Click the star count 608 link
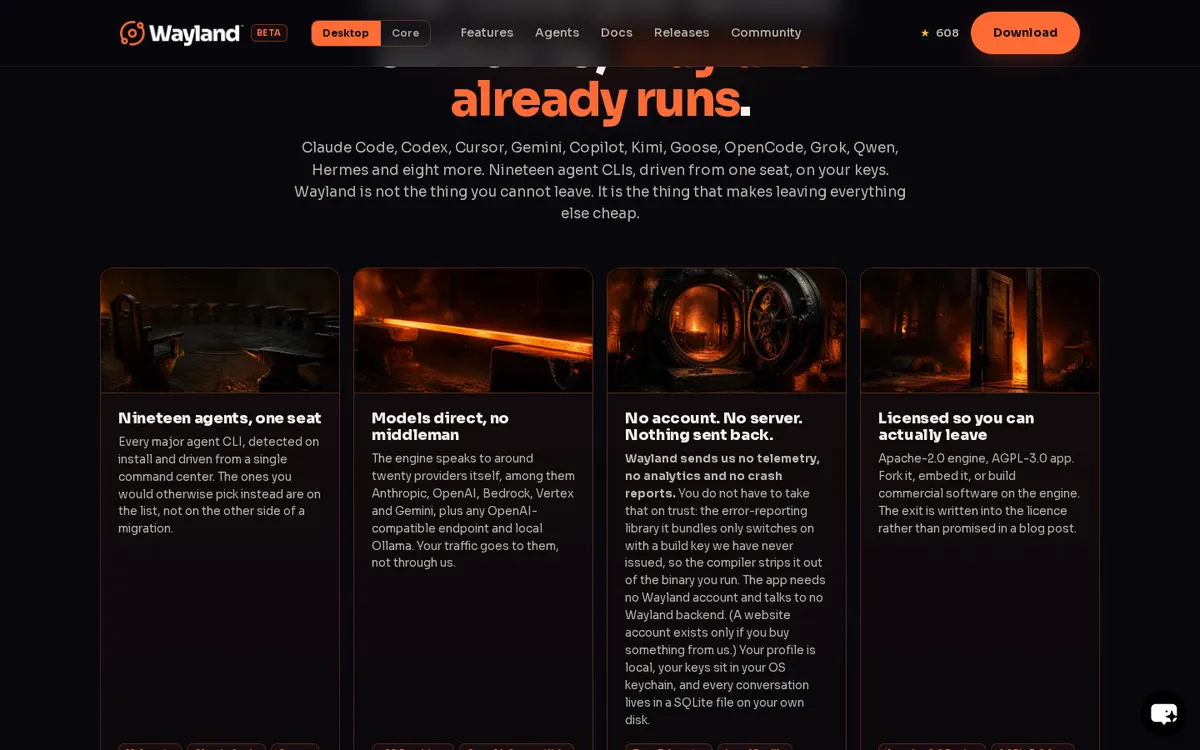 tap(940, 33)
